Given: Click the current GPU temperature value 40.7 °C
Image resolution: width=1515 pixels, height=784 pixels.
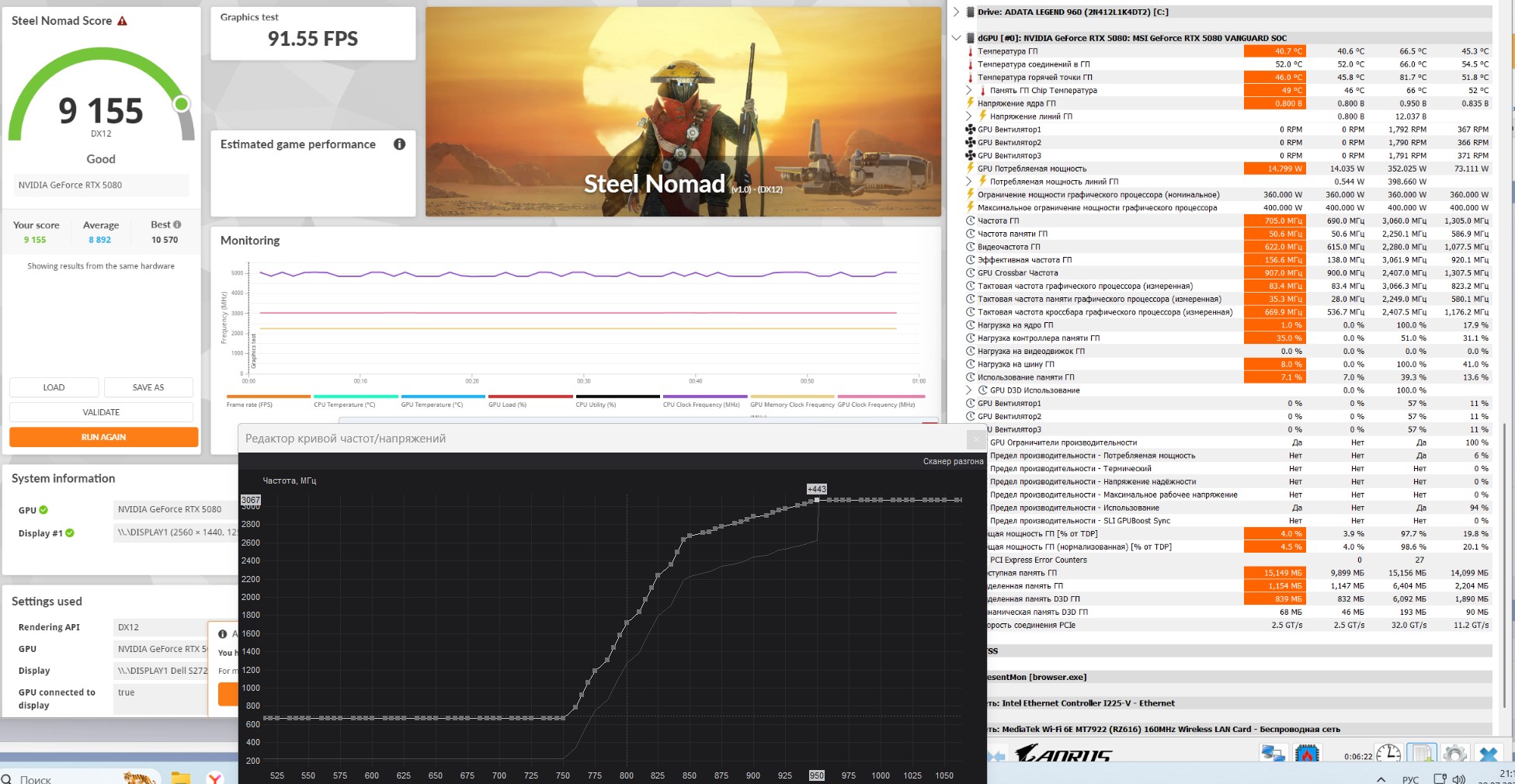Looking at the screenshot, I should pos(1275,51).
